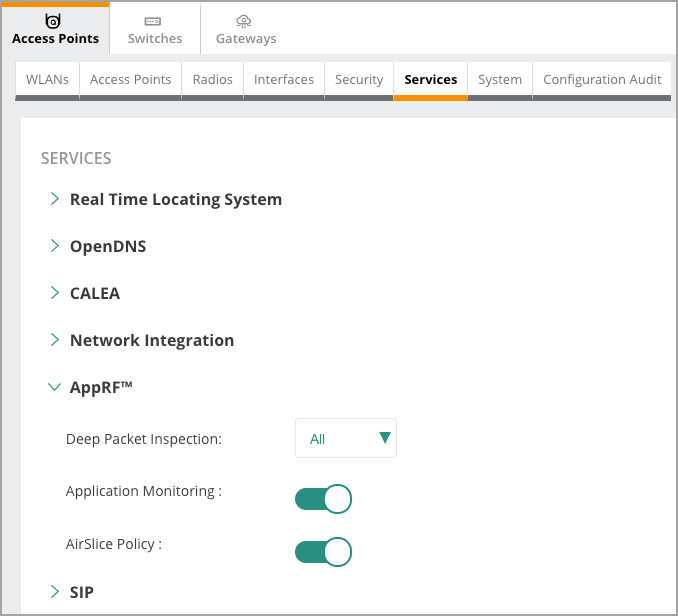Toggle the Application Monitoring switch
678x616 pixels.
[323, 498]
